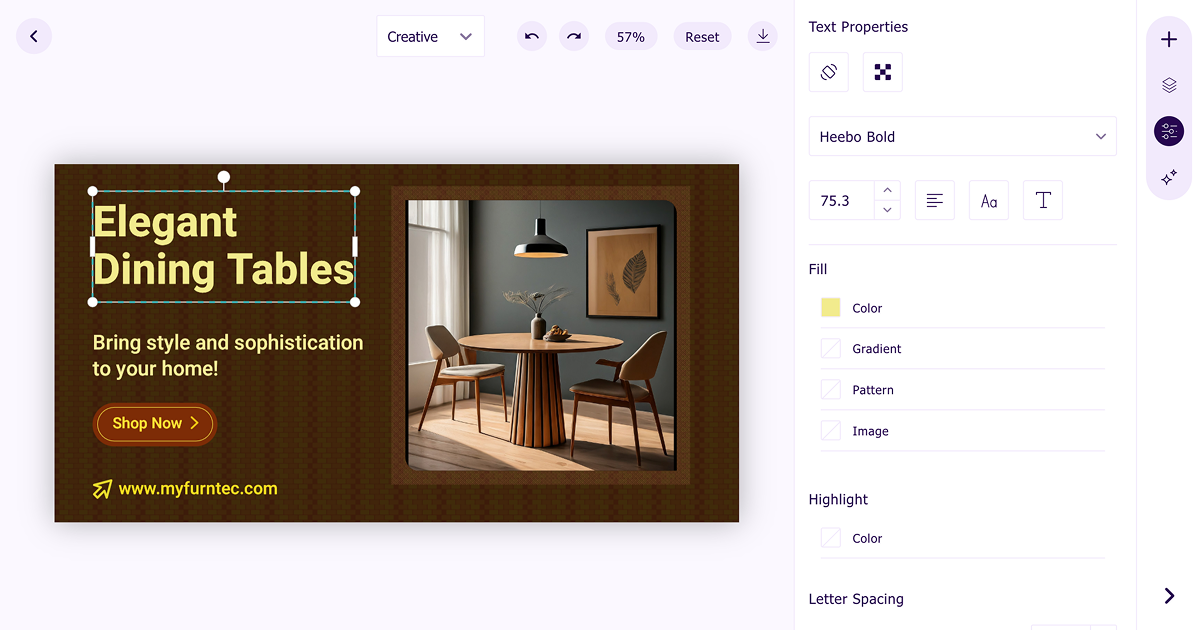
Task: Click the Fill section label
Action: [x=818, y=269]
